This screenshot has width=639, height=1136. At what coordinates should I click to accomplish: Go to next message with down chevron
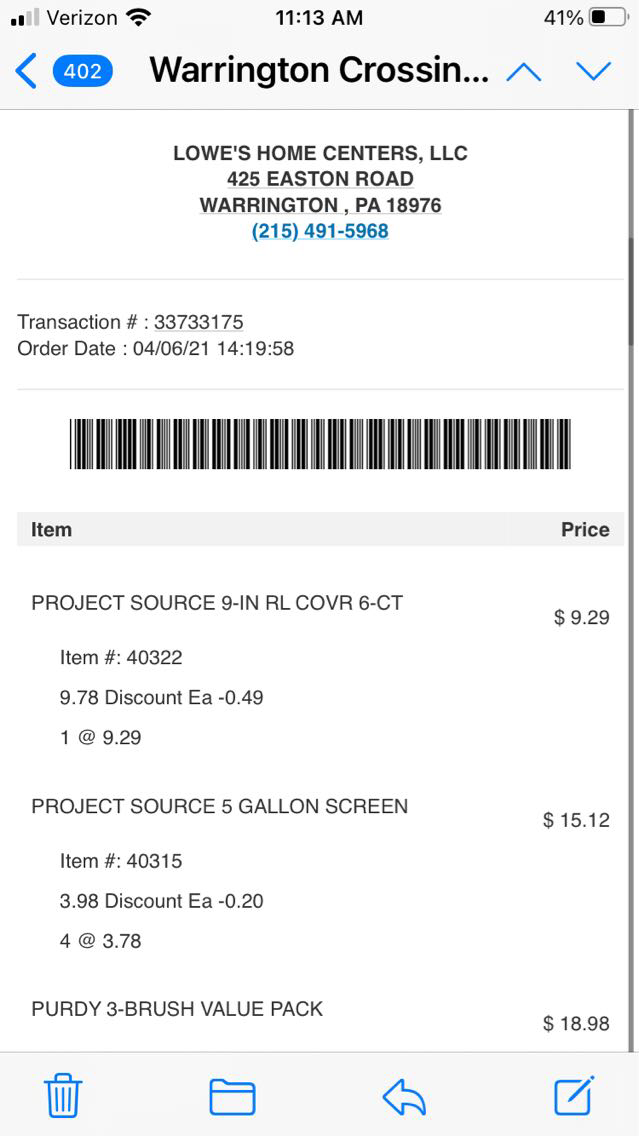593,71
